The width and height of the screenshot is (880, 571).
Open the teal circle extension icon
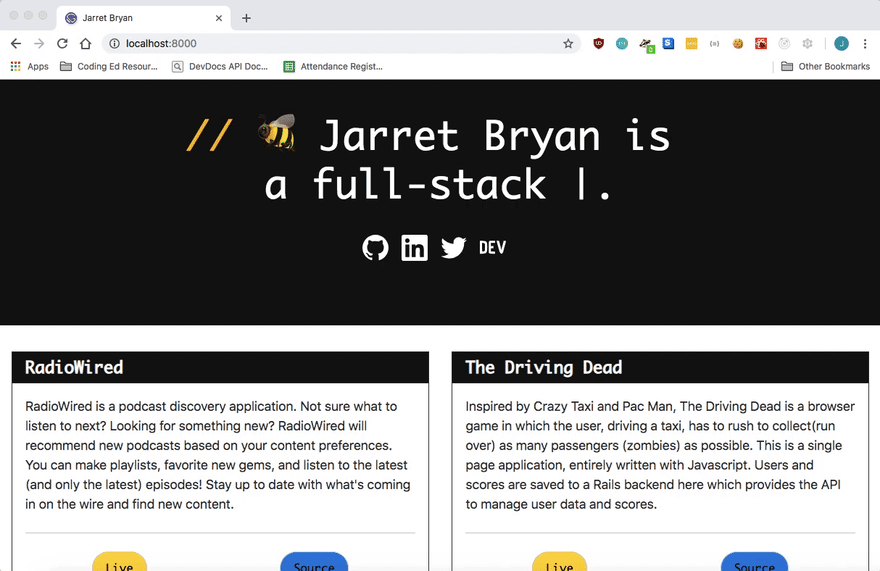(622, 43)
